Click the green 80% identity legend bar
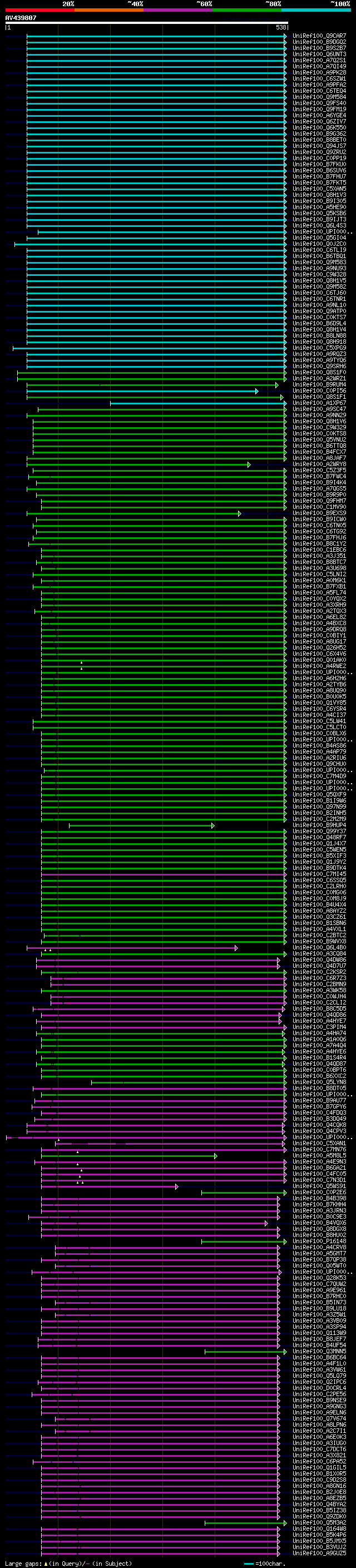Viewport: 356px width, 1568px height. point(247,11)
